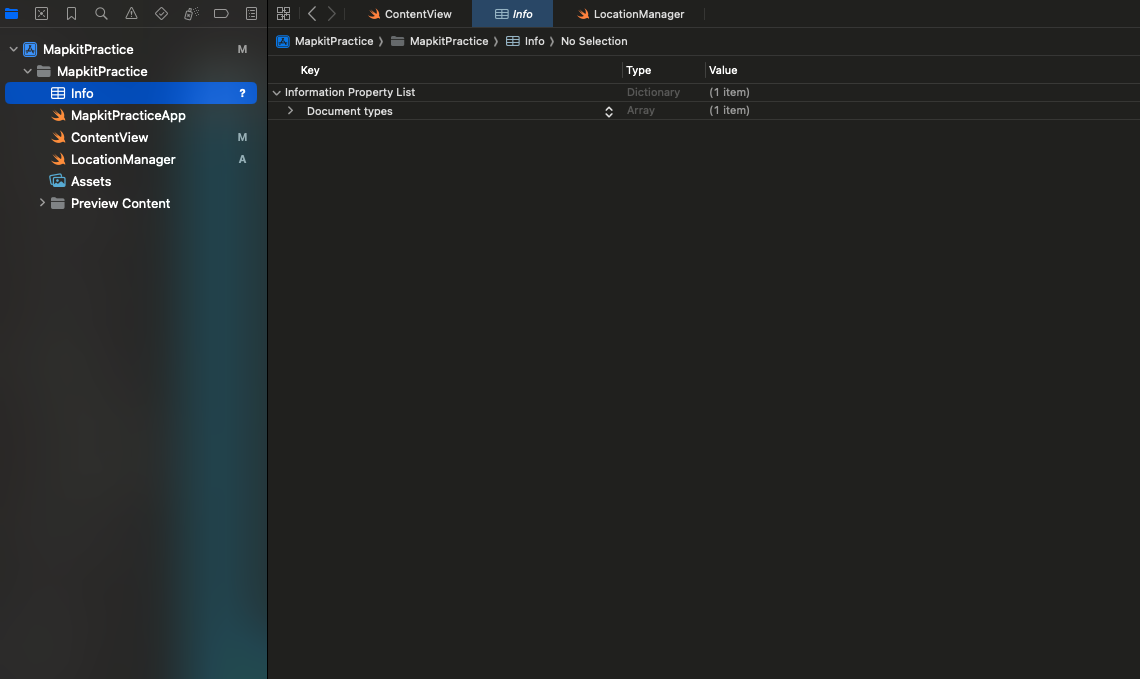The height and width of the screenshot is (679, 1140).
Task: Open the Test navigator diamond icon
Action: [x=161, y=13]
